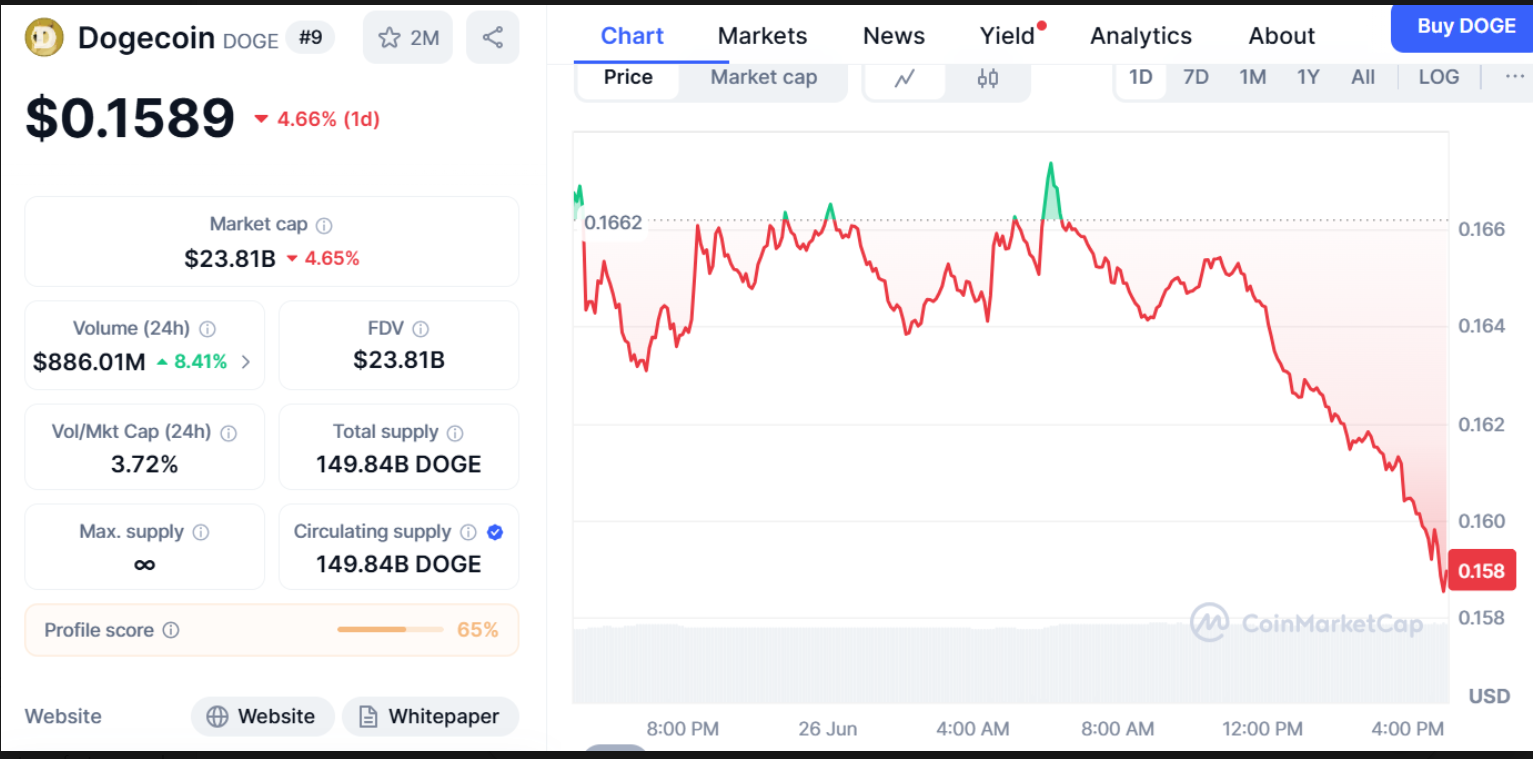The width and height of the screenshot is (1533, 759).
Task: Set chart range to All
Action: point(1363,77)
